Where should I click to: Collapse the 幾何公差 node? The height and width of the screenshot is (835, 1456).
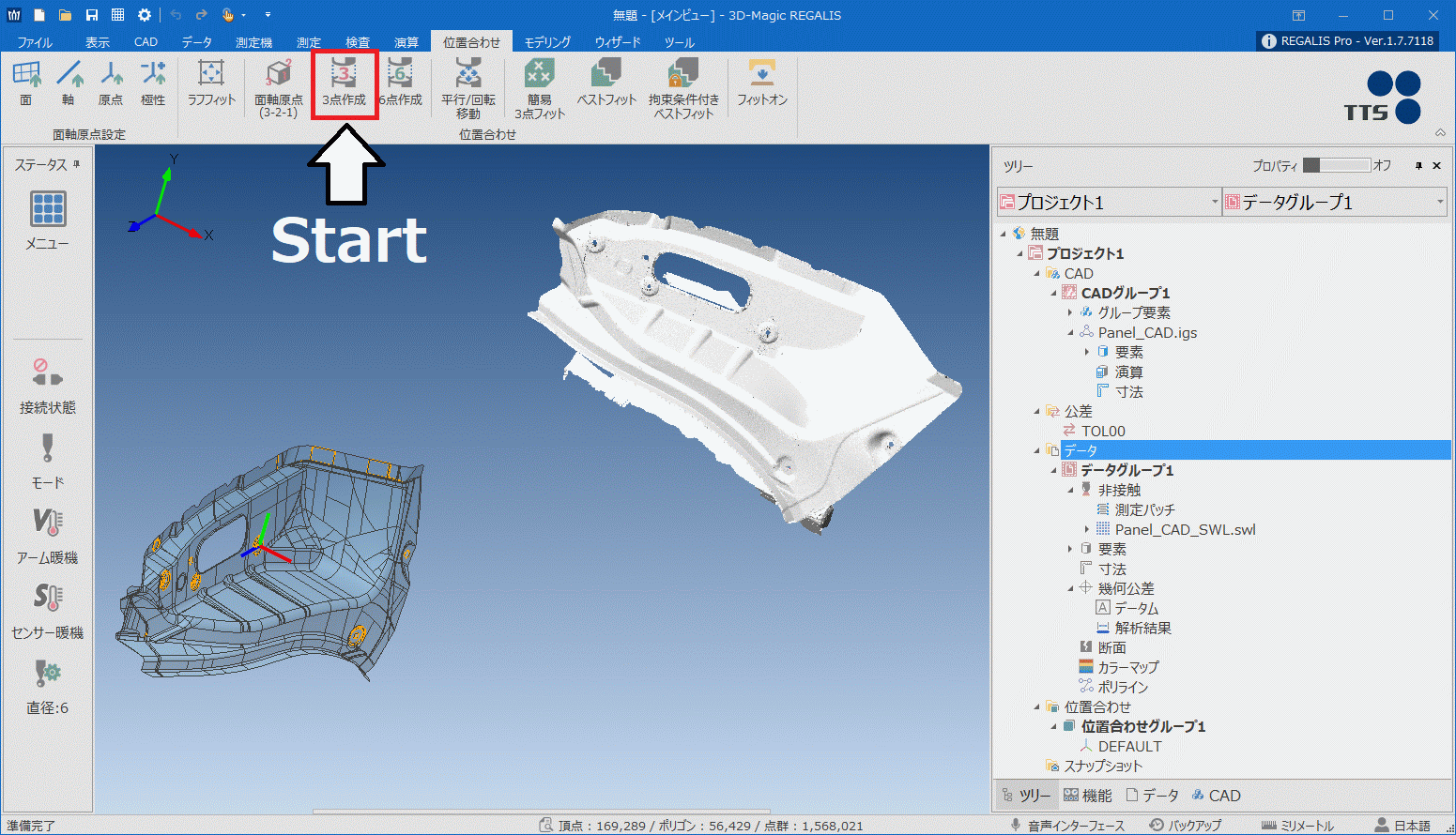[1070, 588]
